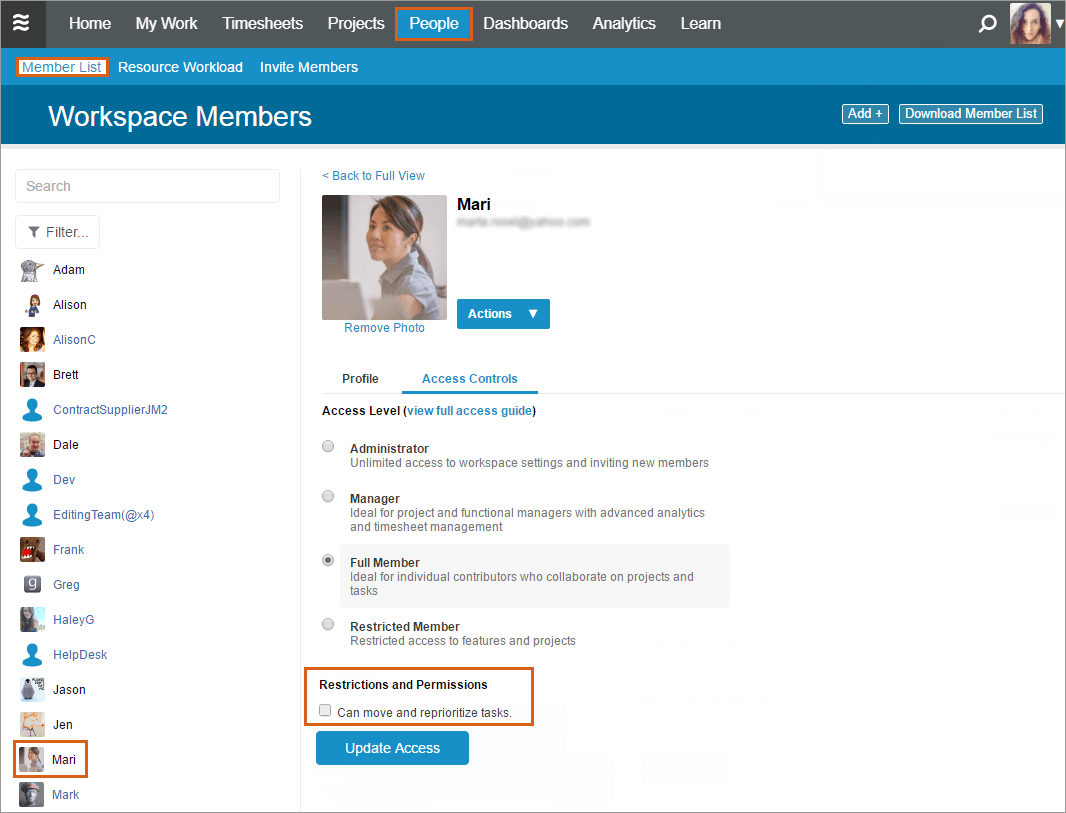This screenshot has height=813, width=1066.
Task: Select the Restricted Member access level
Action: tap(328, 624)
